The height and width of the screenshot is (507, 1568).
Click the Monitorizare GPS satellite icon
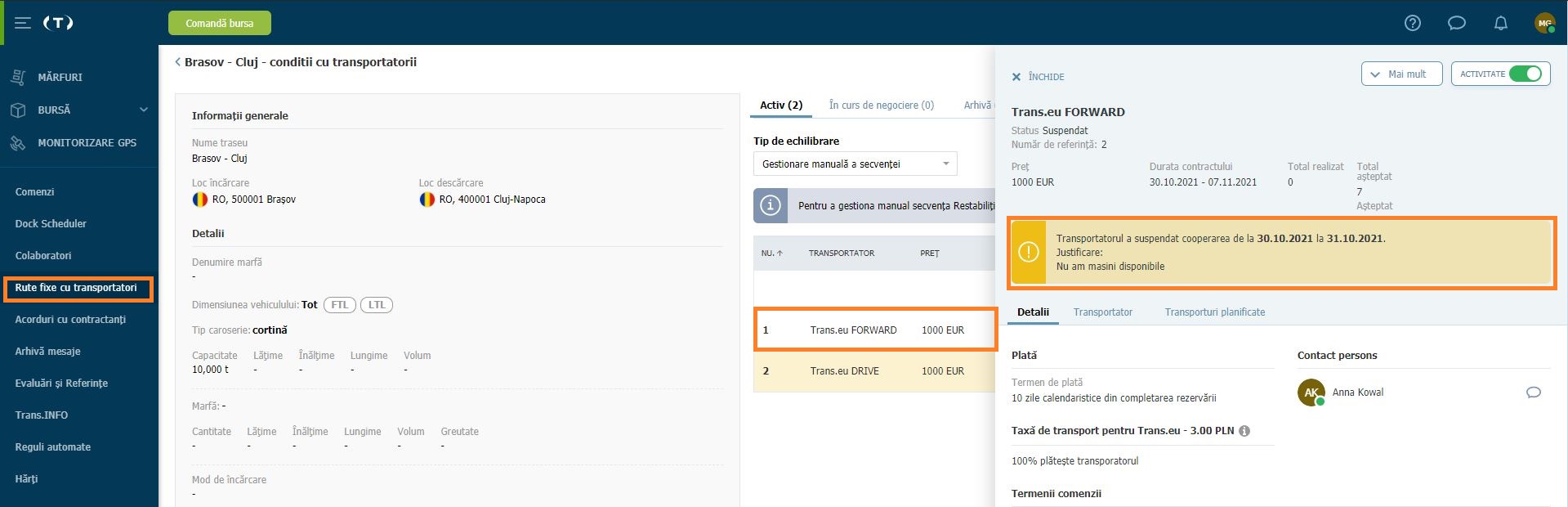(18, 142)
